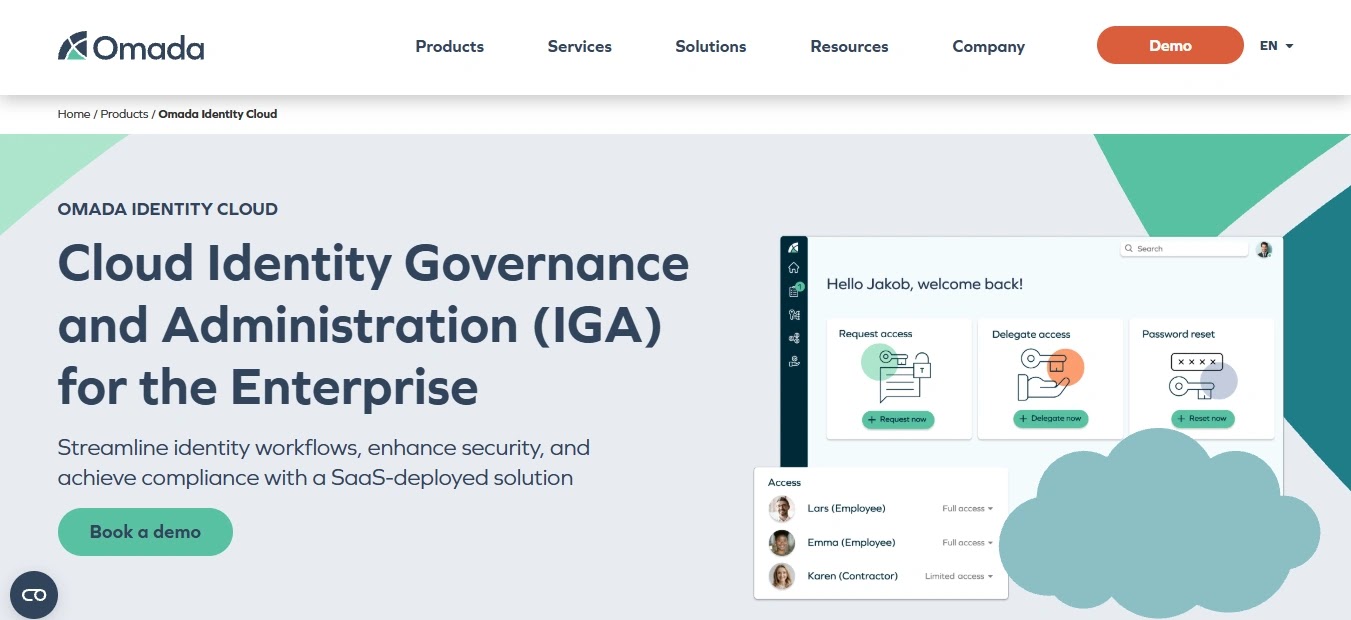1351x620 pixels.
Task: Open the Full access dropdown for Emma
Action: [967, 543]
